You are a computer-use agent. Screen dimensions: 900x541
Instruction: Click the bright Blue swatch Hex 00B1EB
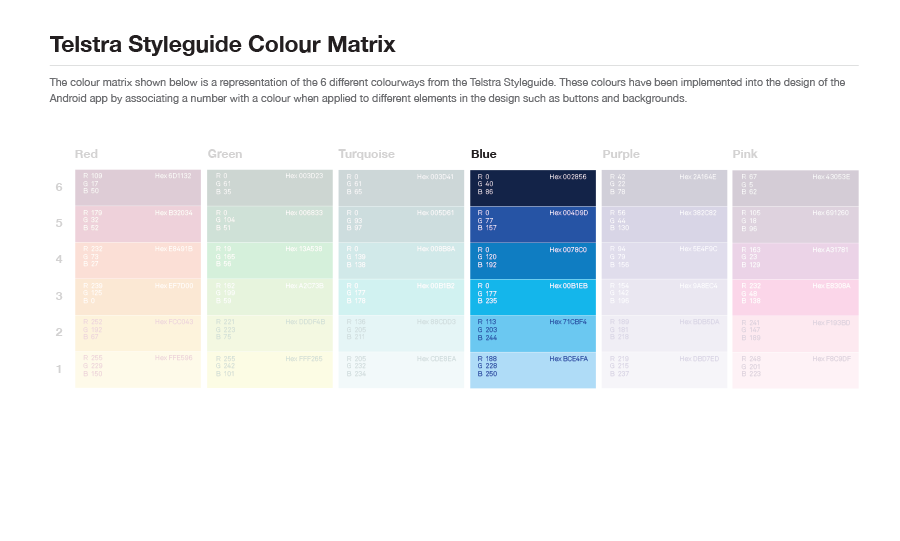[x=533, y=297]
